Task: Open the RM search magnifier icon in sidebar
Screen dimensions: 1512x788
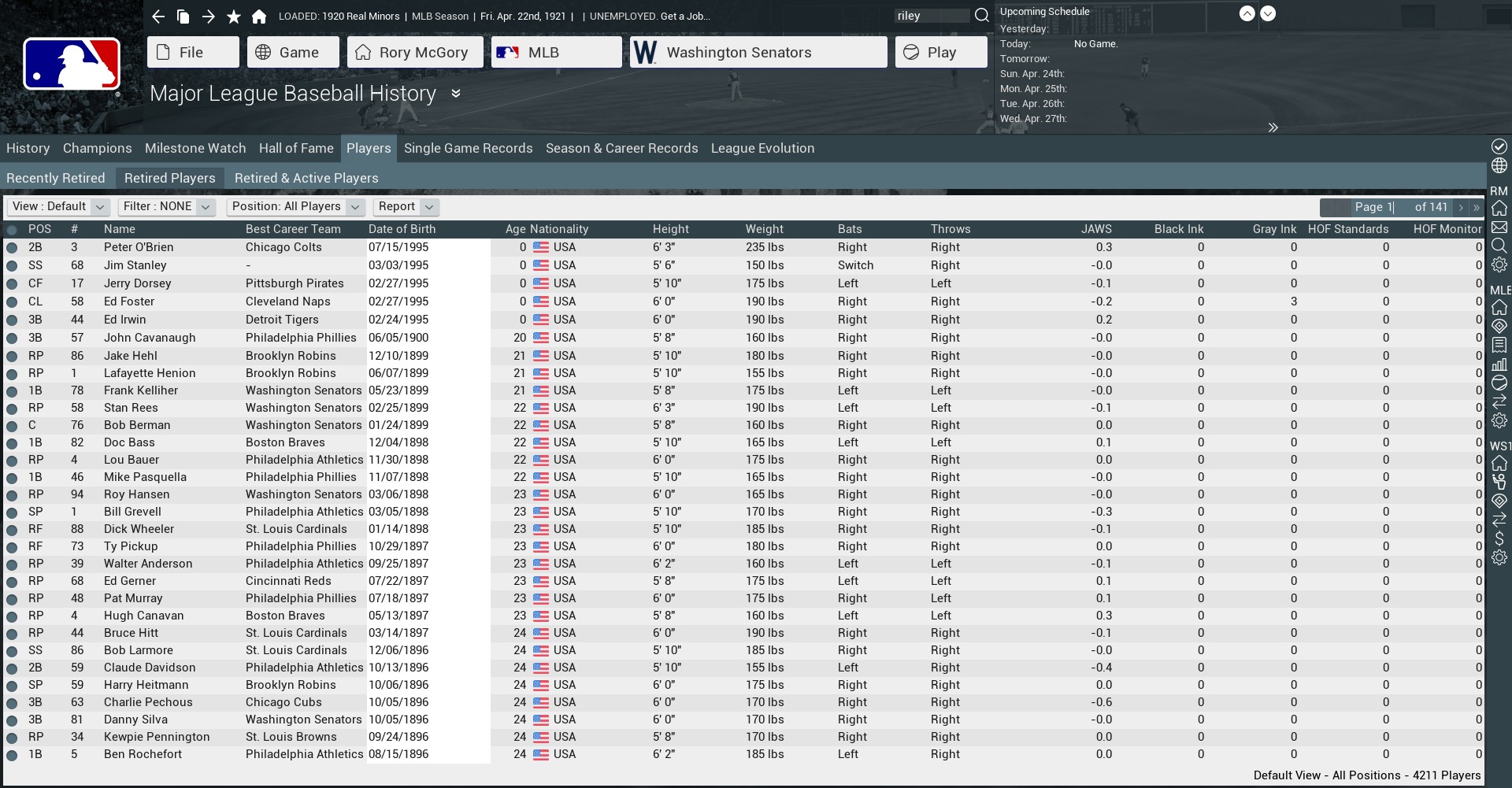Action: [1499, 246]
